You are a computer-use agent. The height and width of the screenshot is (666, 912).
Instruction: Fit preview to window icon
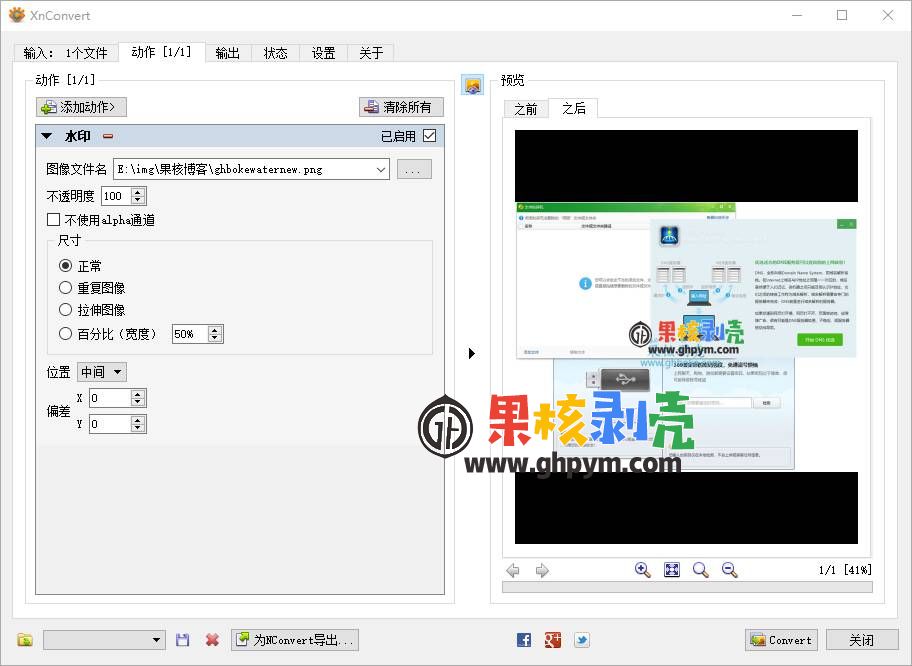[672, 570]
